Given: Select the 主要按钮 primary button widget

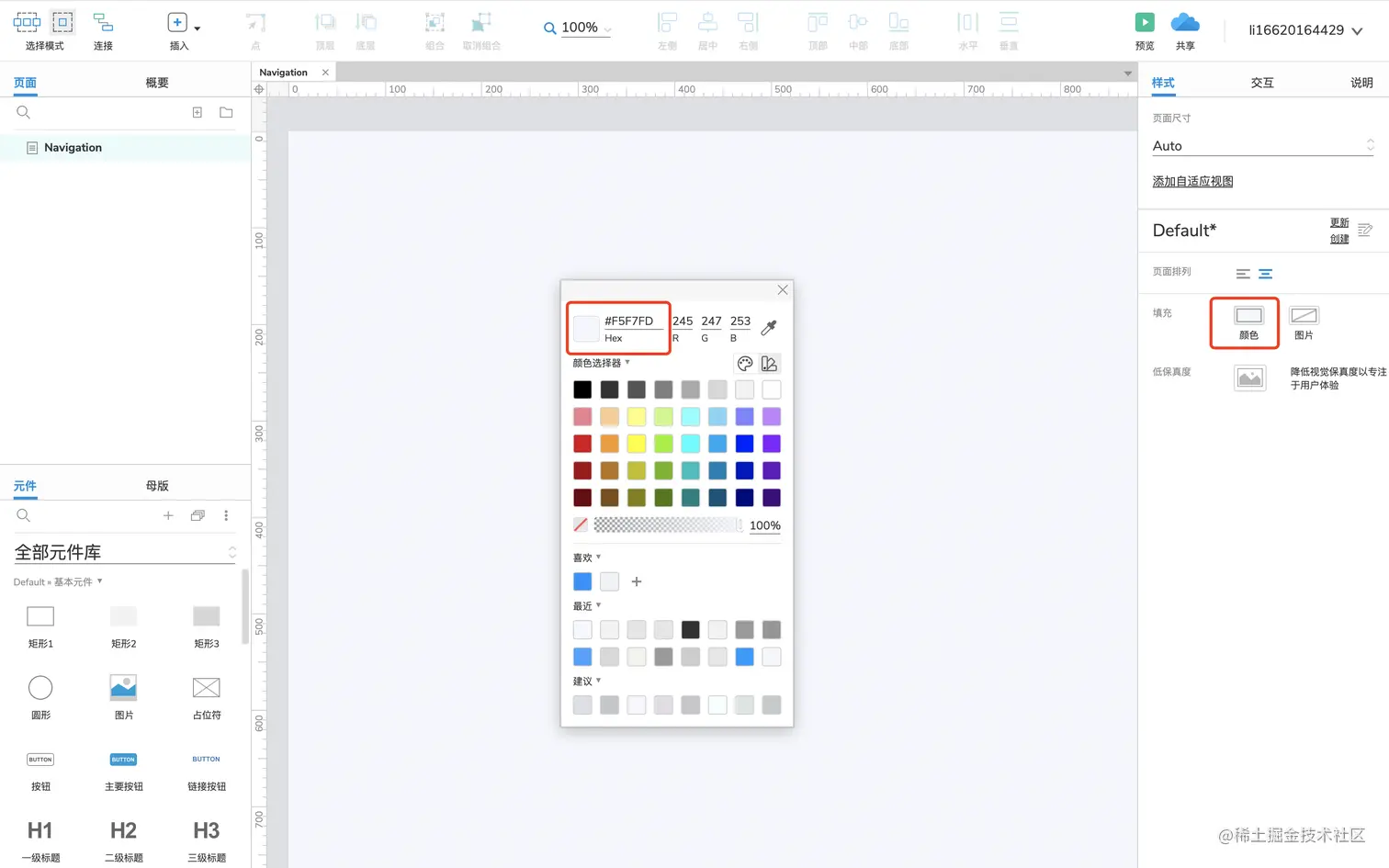Looking at the screenshot, I should [x=123, y=769].
